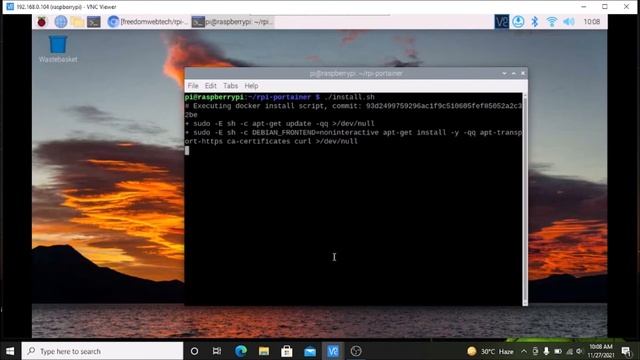Click the terminal vertical scrollbar
This screenshot has width=640, height=360.
tap(525, 199)
